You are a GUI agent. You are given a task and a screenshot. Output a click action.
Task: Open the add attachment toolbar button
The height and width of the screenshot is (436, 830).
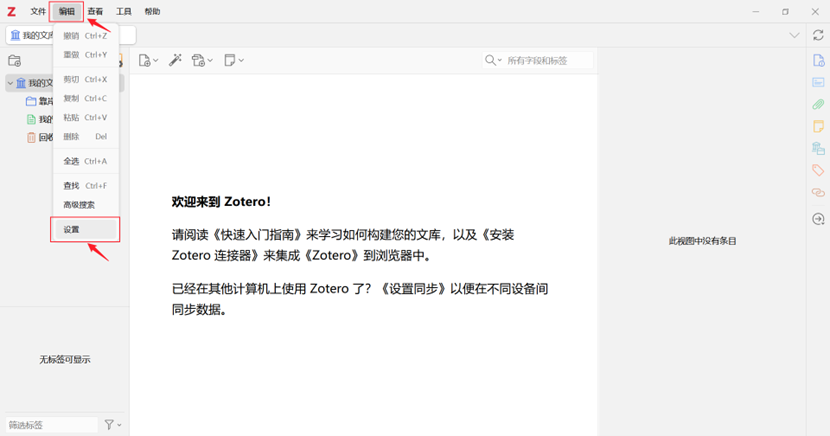pos(202,60)
